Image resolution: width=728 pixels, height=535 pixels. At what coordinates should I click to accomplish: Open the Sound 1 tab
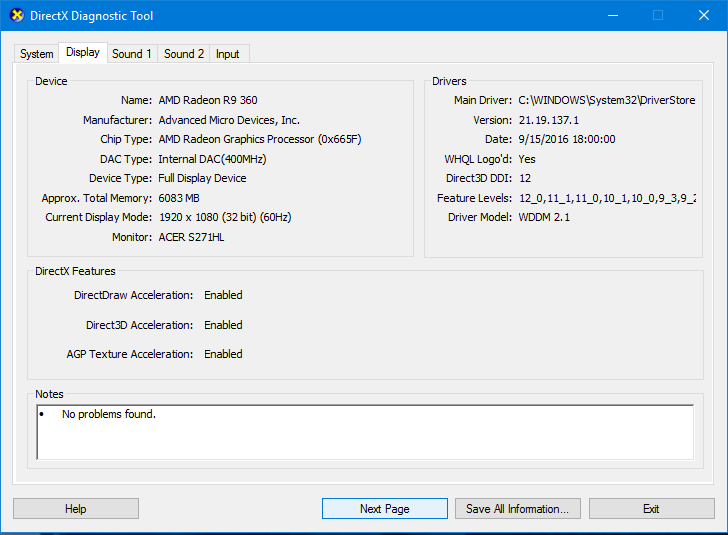pyautogui.click(x=132, y=54)
